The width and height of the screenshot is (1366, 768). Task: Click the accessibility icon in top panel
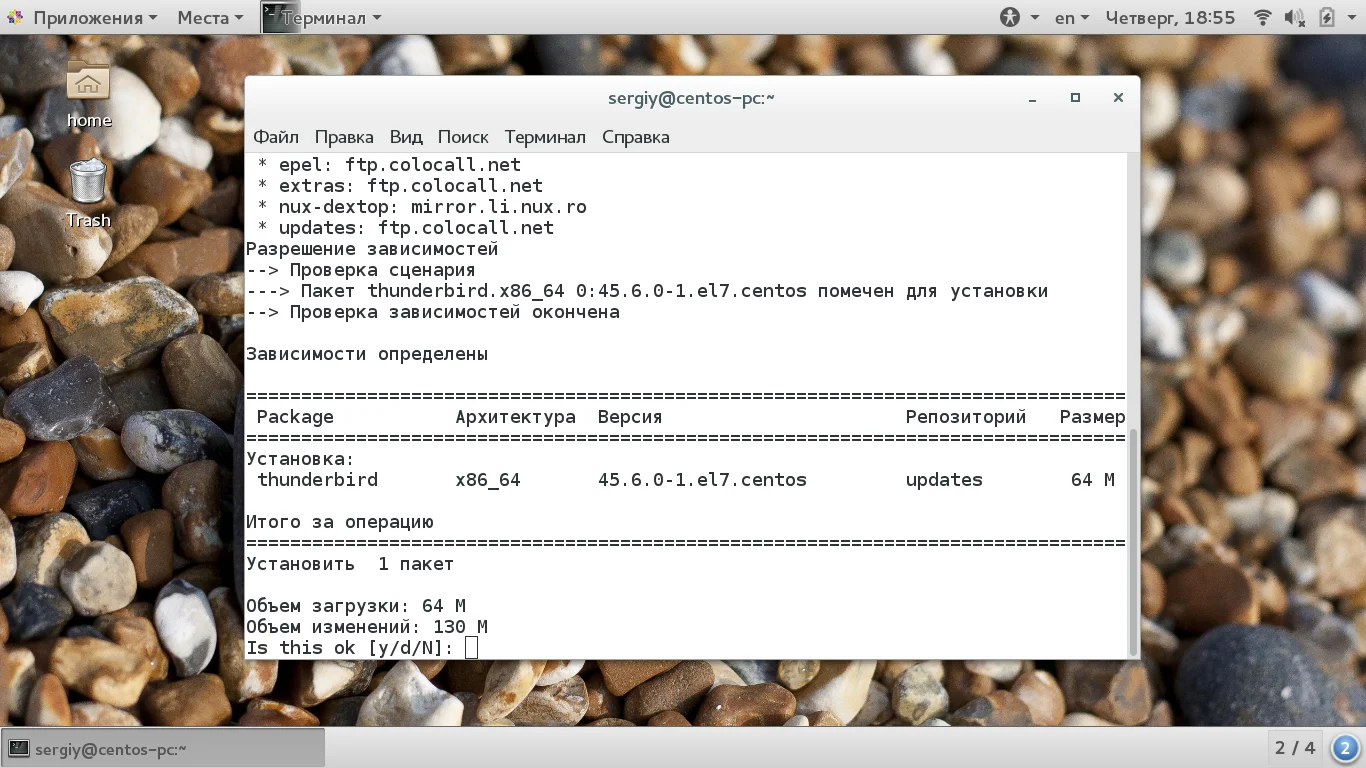coord(1010,17)
